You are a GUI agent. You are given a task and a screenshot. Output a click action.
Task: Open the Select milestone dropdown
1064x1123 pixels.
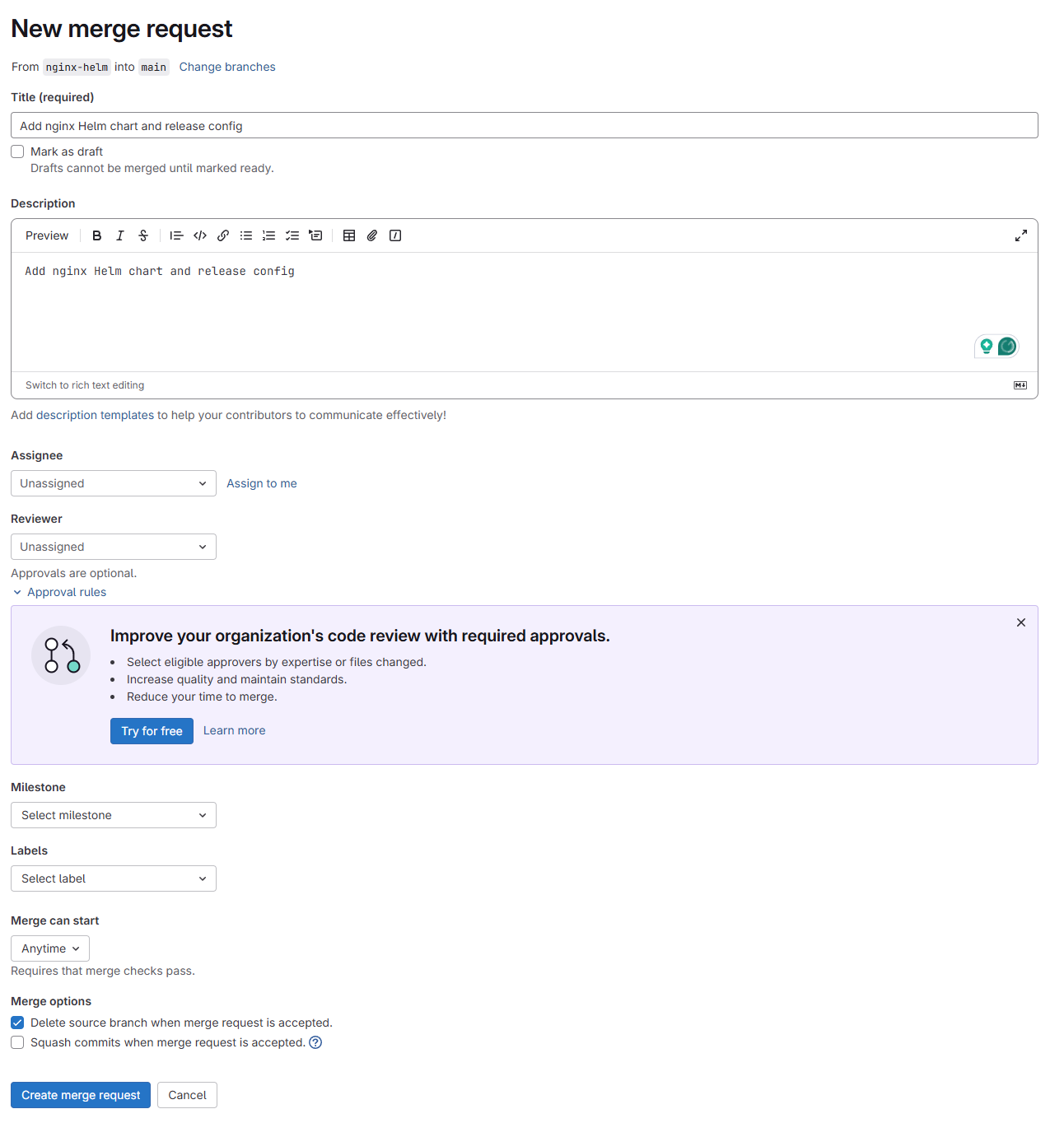(114, 815)
